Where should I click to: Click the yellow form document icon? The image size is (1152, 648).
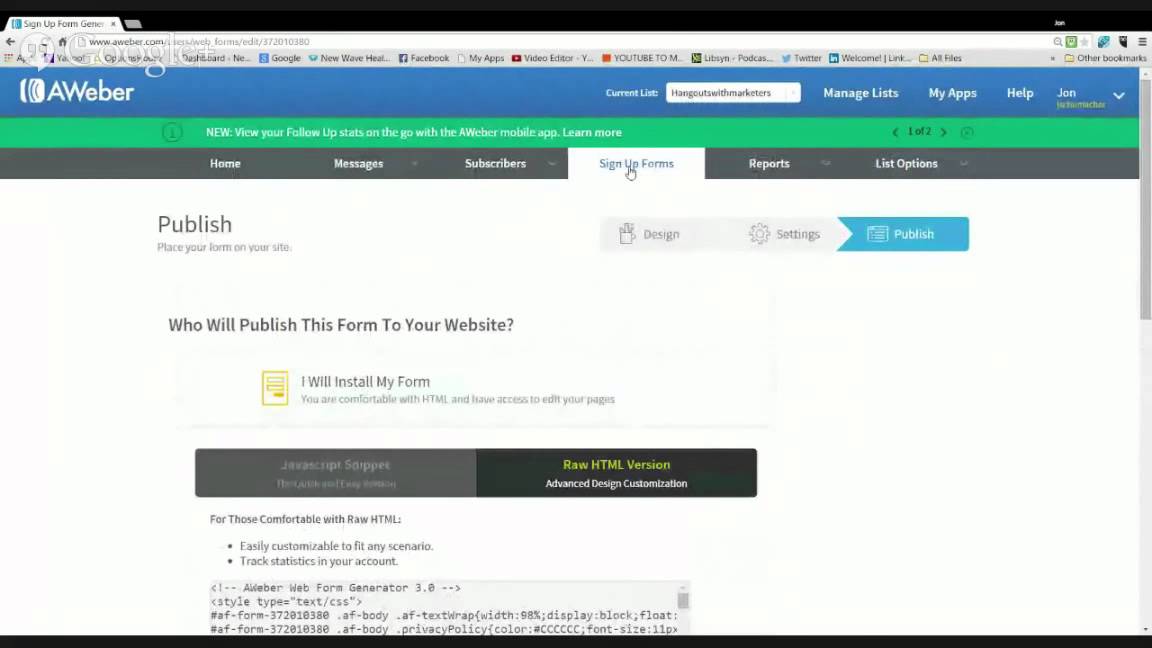[x=275, y=388]
